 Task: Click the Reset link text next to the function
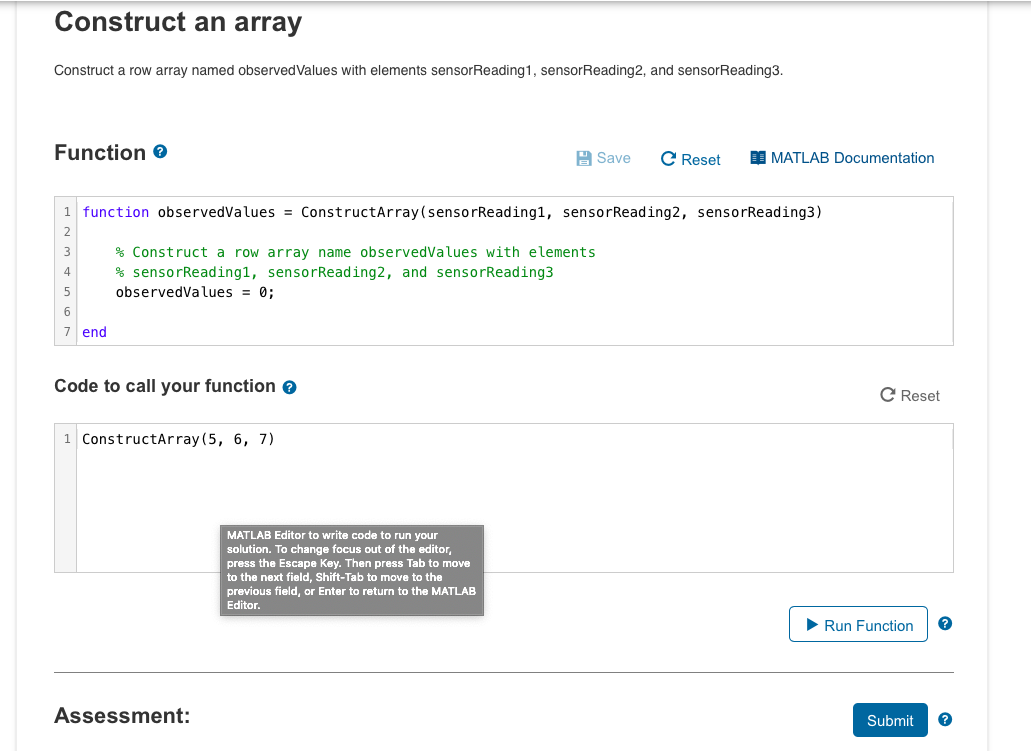click(700, 159)
